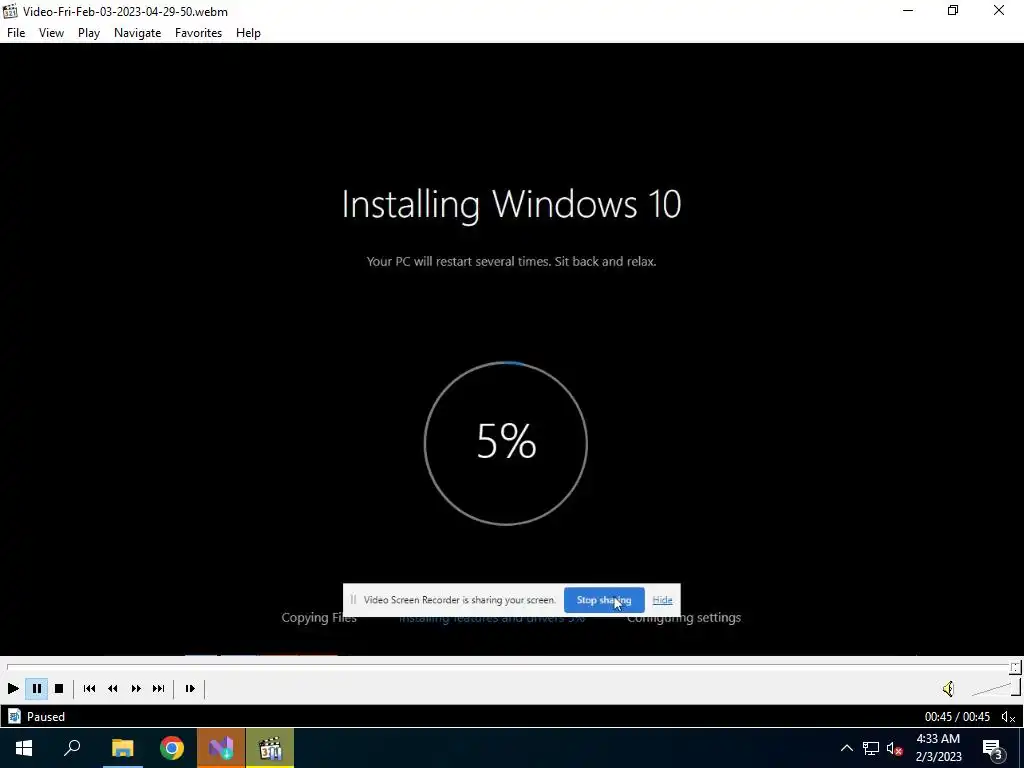The width and height of the screenshot is (1024, 768).
Task: Click the drag handle of the sharing bar
Action: tap(353, 600)
